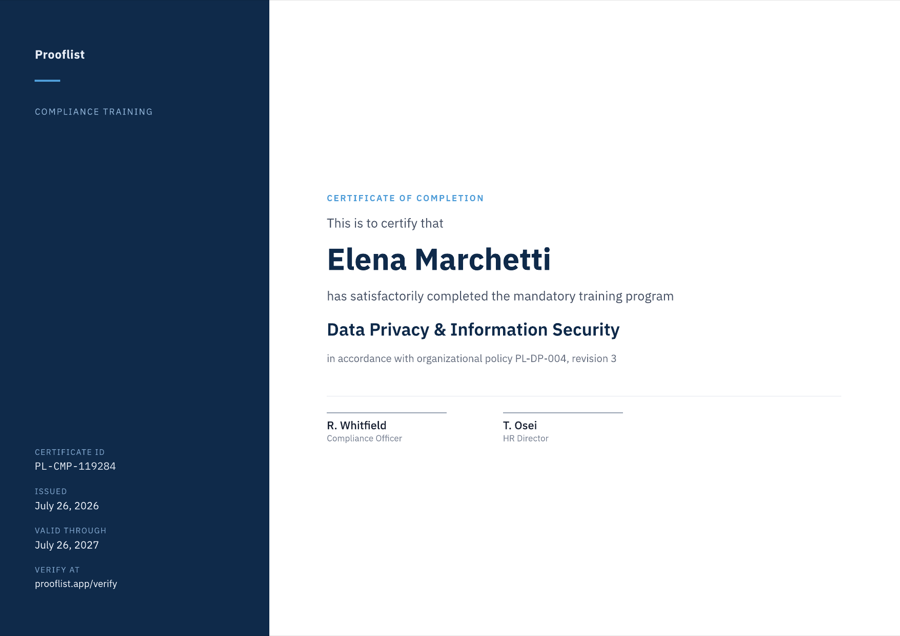
Task: Click the R. Whitfield signatory name
Action: pyautogui.click(x=356, y=425)
